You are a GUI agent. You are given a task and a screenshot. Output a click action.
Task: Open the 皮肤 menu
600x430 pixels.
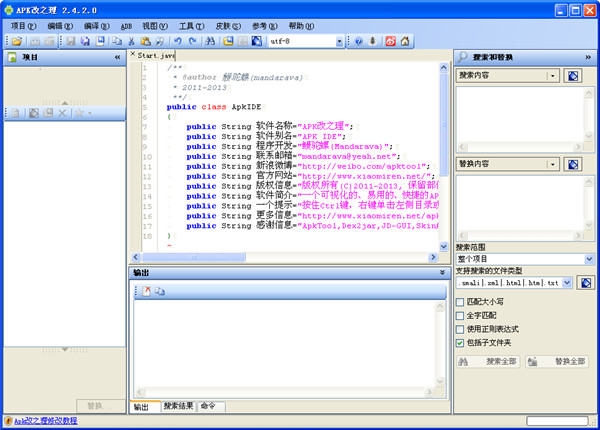[228, 26]
